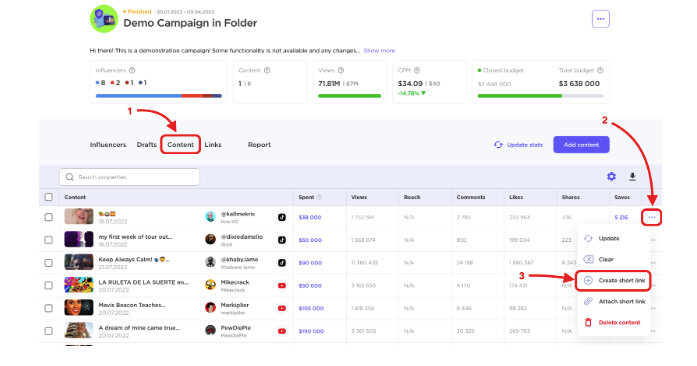
Task: Open the Keep Always Calm video thumbnail
Action: point(79,262)
